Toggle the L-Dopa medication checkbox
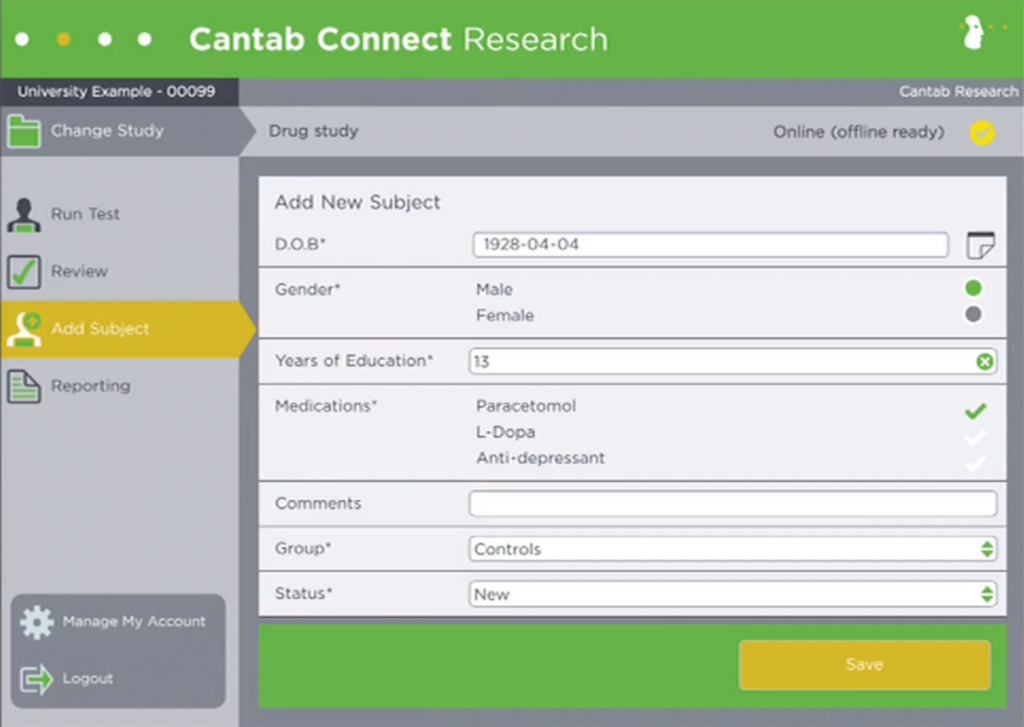Screen dimensions: 1024x727 pyautogui.click(x=975, y=435)
